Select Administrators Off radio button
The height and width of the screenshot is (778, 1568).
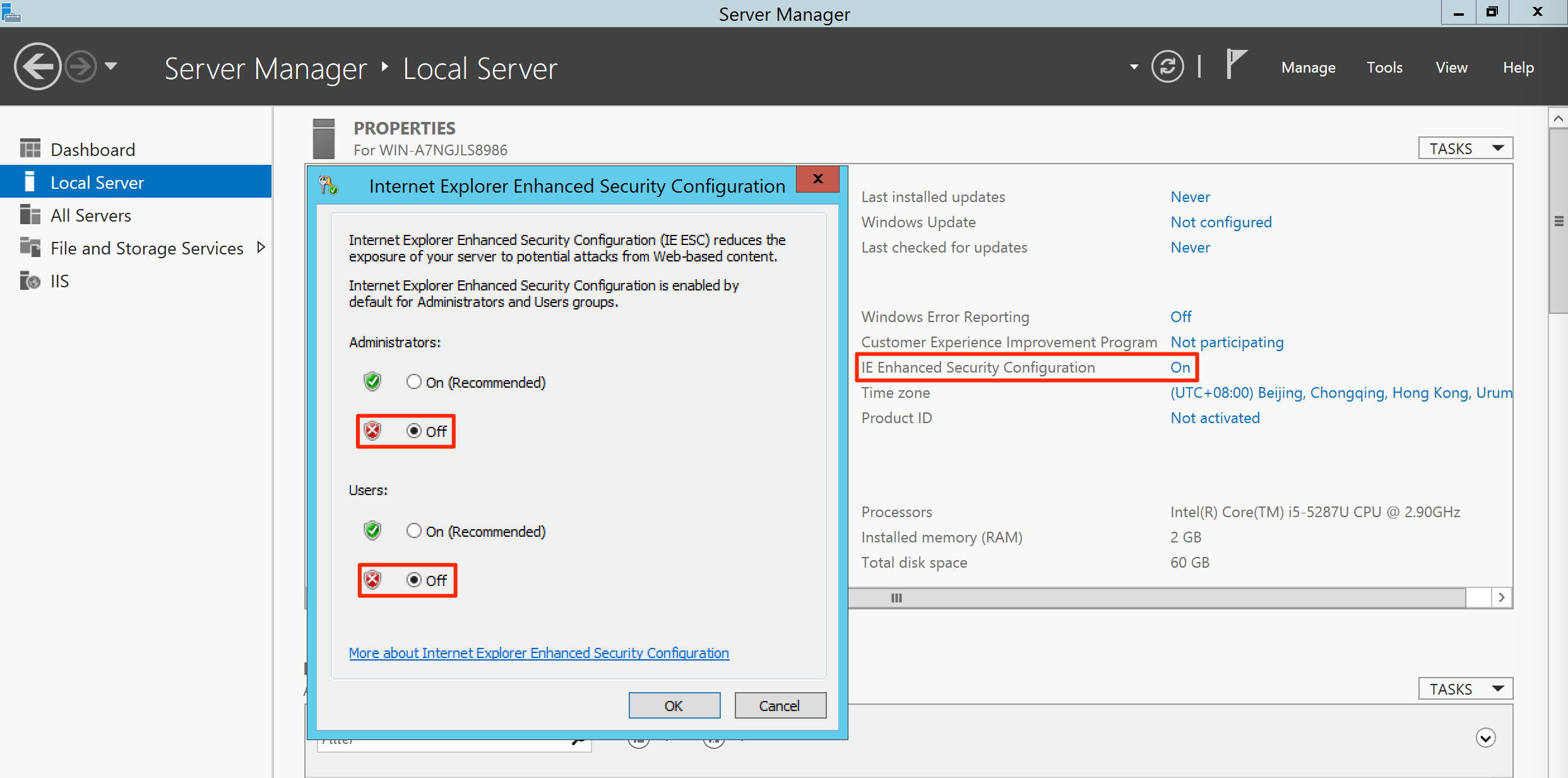coord(414,431)
